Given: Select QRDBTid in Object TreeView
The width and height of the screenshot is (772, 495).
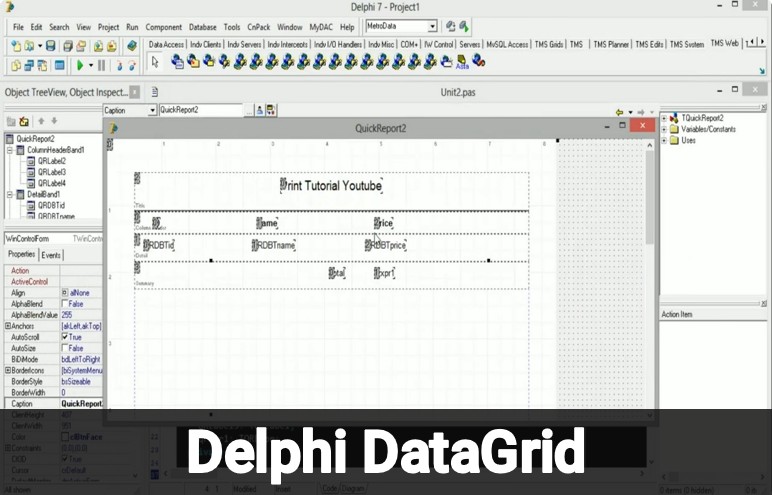Looking at the screenshot, I should point(51,205).
